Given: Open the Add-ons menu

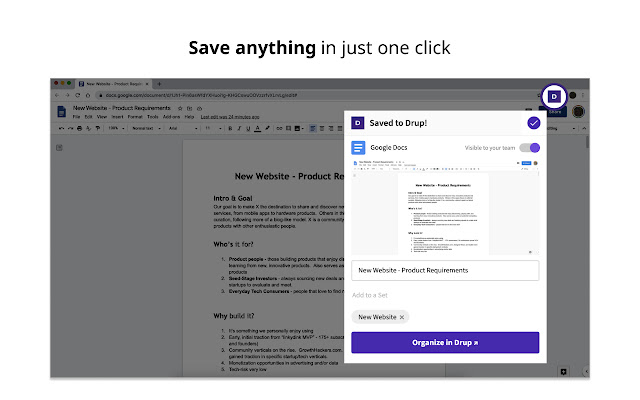Looking at the screenshot, I should point(171,117).
